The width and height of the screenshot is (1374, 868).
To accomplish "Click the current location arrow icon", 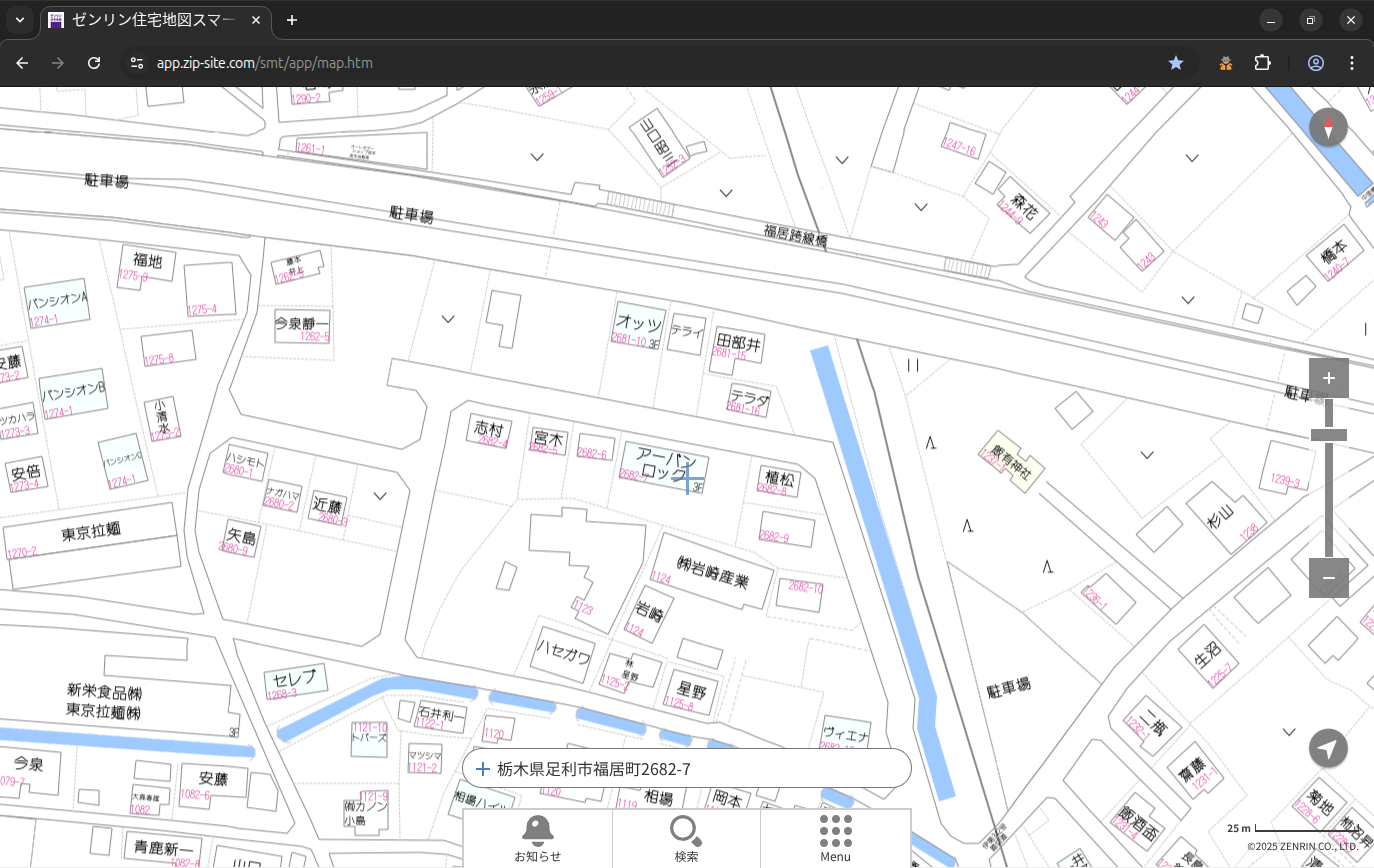I will click(x=1328, y=749).
